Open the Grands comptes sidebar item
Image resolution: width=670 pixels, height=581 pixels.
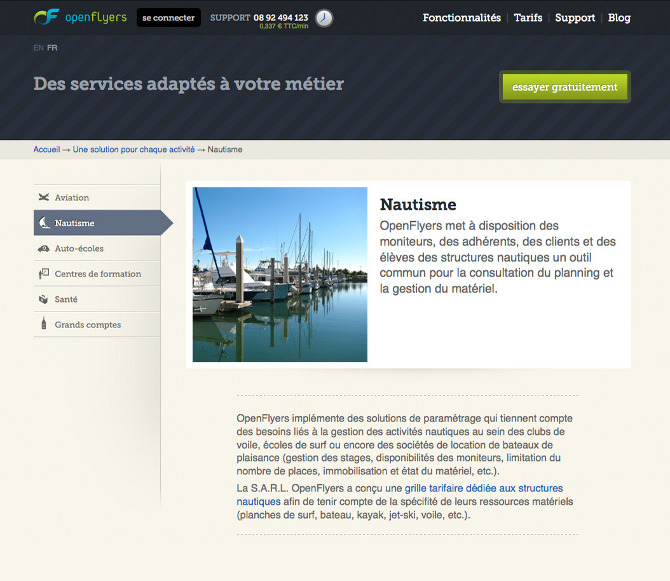(97, 325)
